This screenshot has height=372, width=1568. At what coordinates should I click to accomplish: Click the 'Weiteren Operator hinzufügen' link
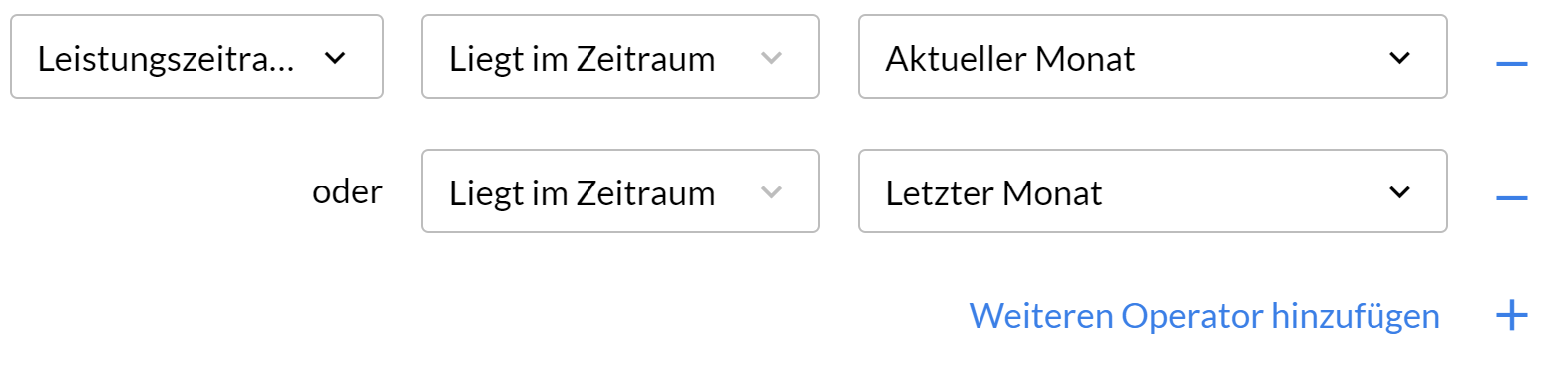(x=1205, y=316)
